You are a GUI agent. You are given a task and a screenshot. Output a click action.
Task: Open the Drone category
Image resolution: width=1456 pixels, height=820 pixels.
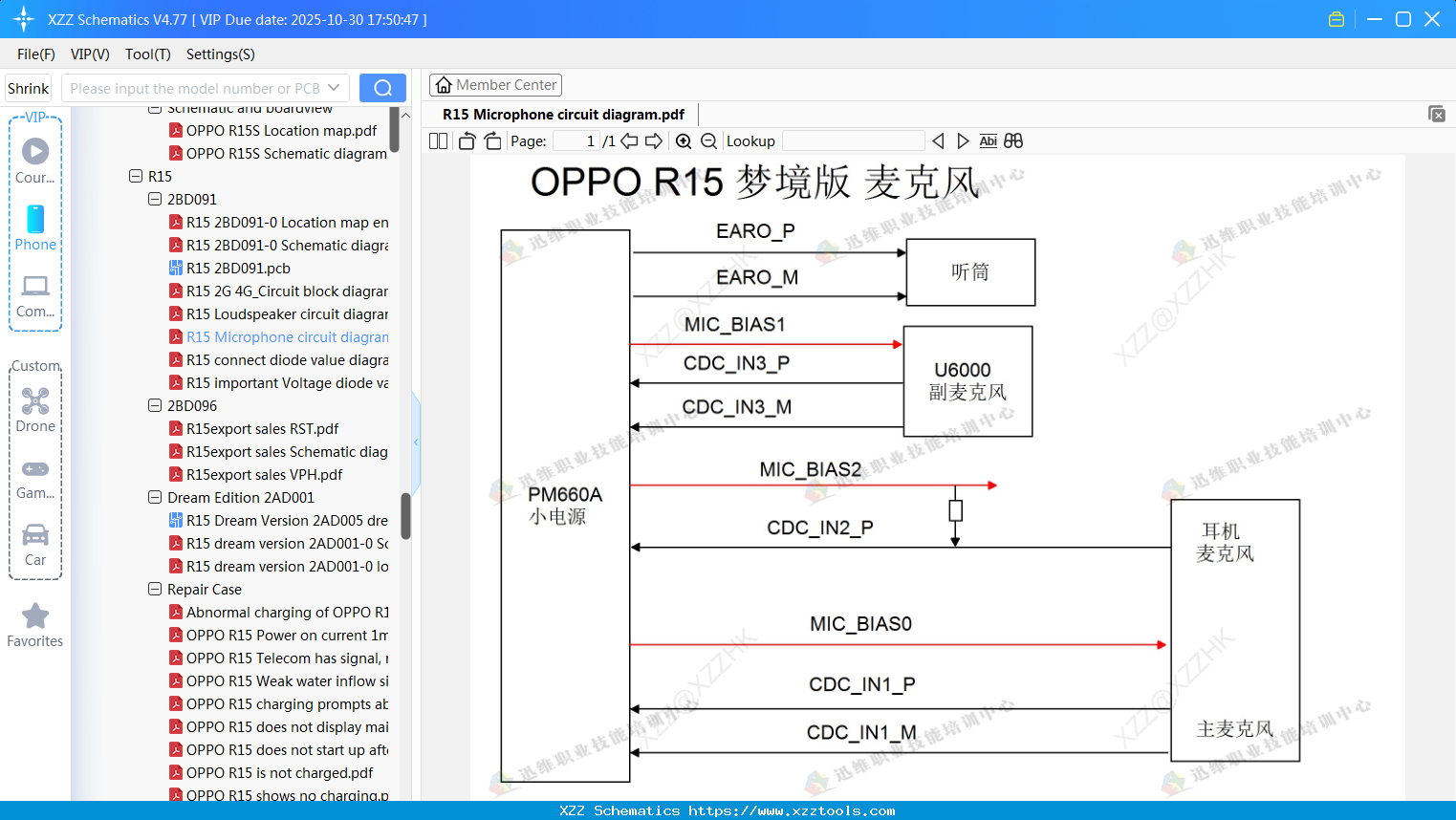pos(35,410)
